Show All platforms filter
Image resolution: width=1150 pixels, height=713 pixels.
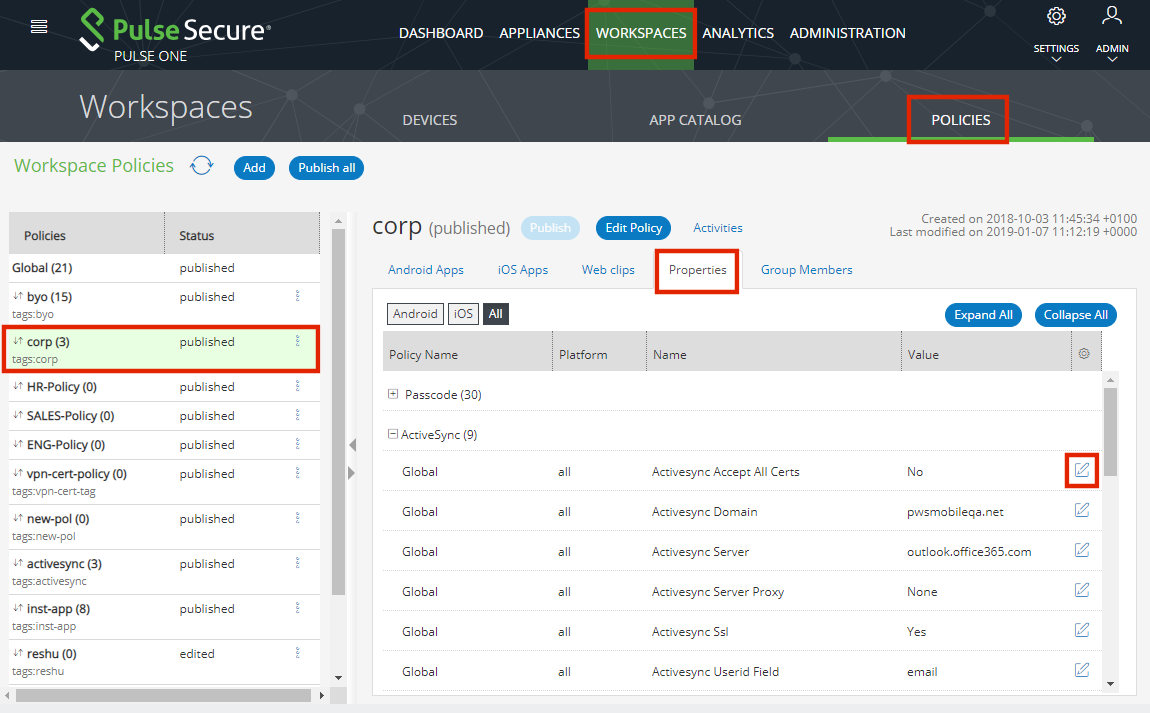pos(496,314)
